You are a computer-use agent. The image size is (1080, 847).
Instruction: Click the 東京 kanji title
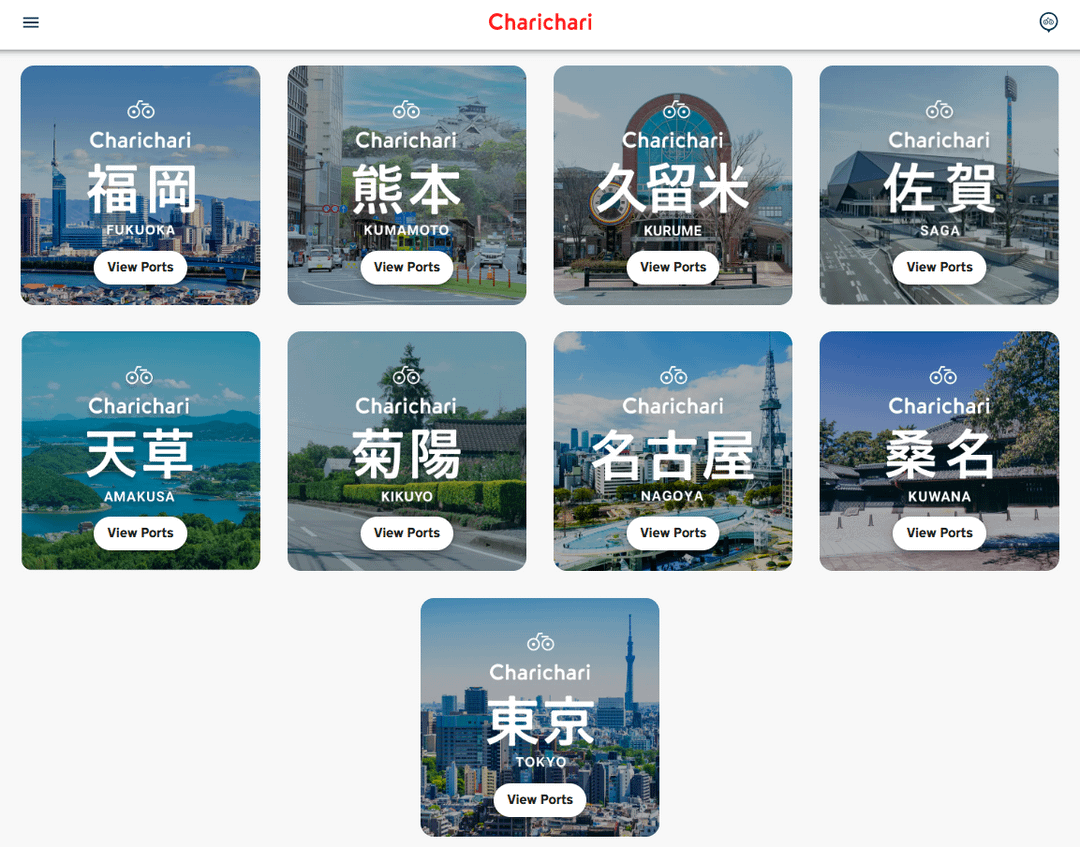tap(541, 721)
